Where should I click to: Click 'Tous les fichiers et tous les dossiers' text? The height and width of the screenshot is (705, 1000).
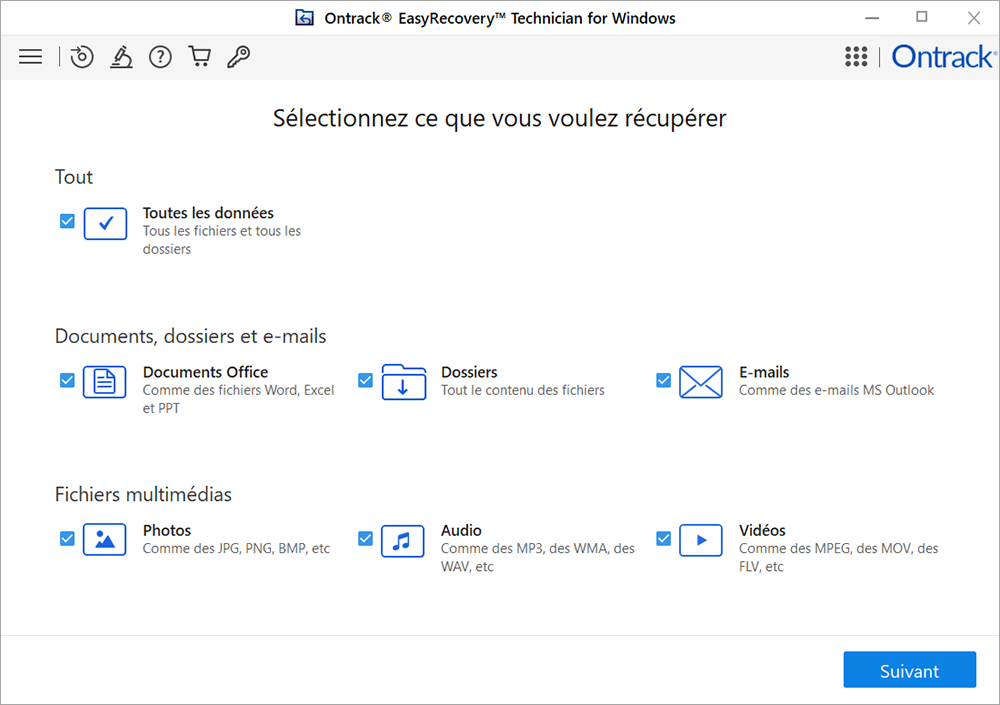coord(221,240)
